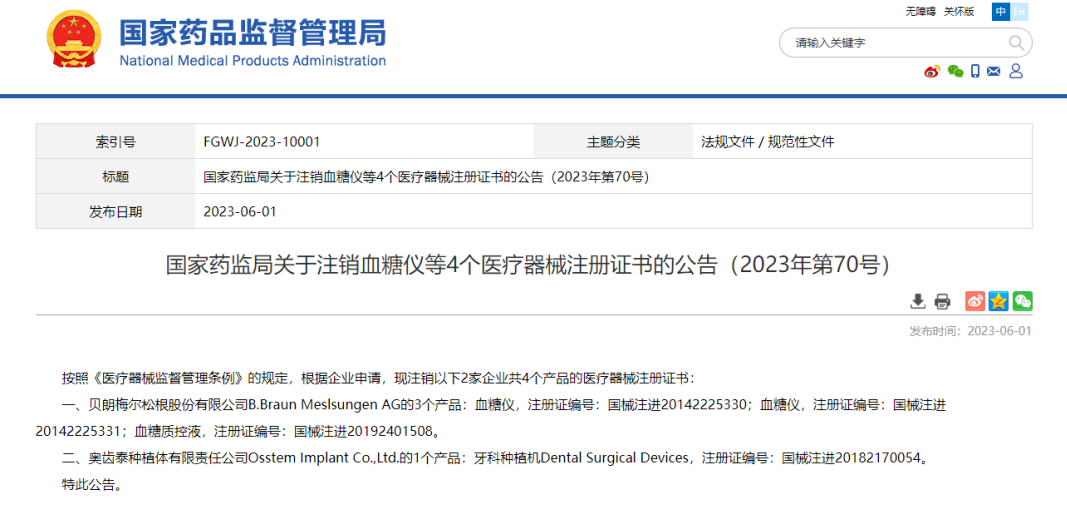The image size is (1067, 515).
Task: Open the header Weibo icon
Action: pyautogui.click(x=932, y=71)
